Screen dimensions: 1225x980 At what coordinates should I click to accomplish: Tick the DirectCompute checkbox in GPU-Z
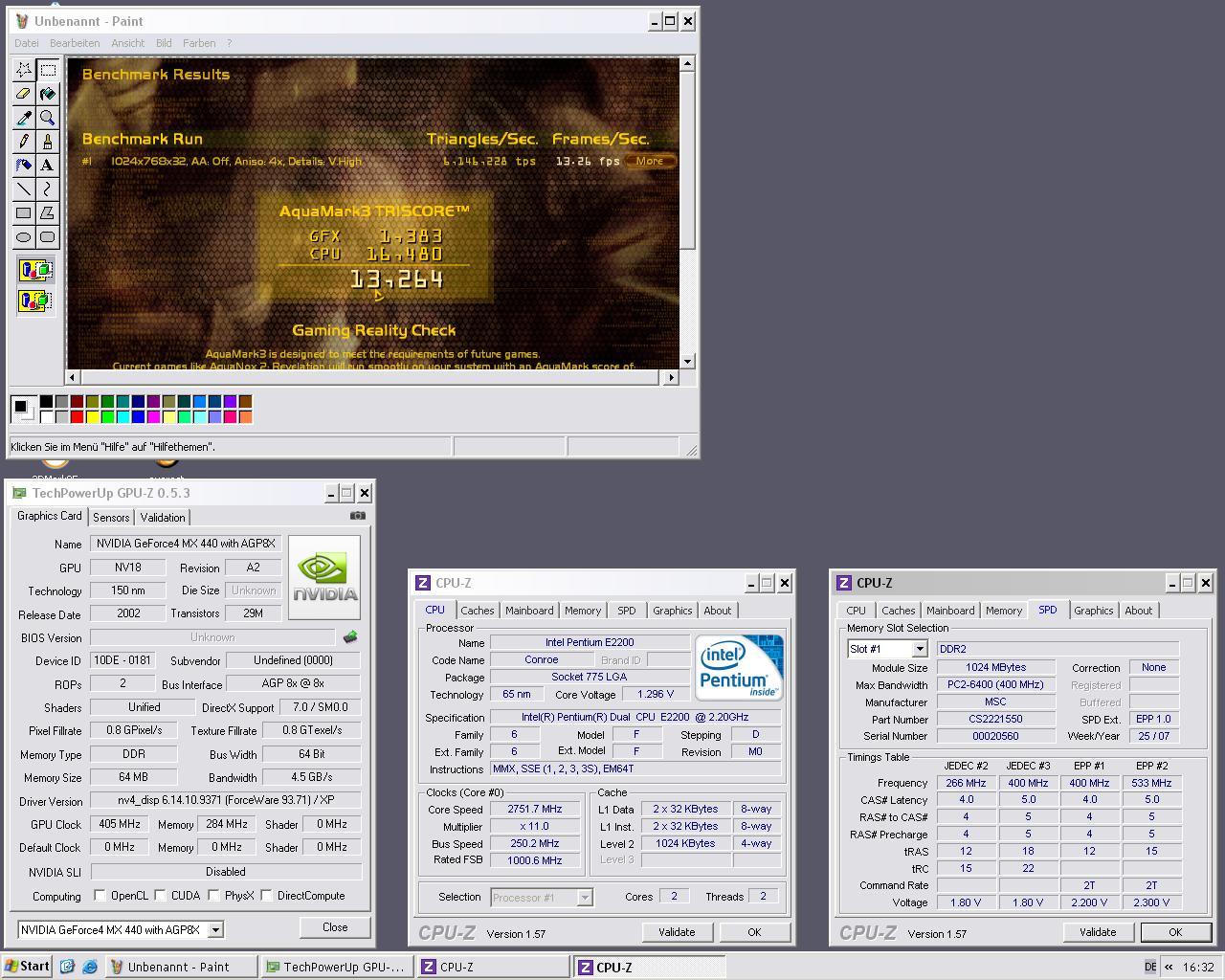(x=266, y=896)
